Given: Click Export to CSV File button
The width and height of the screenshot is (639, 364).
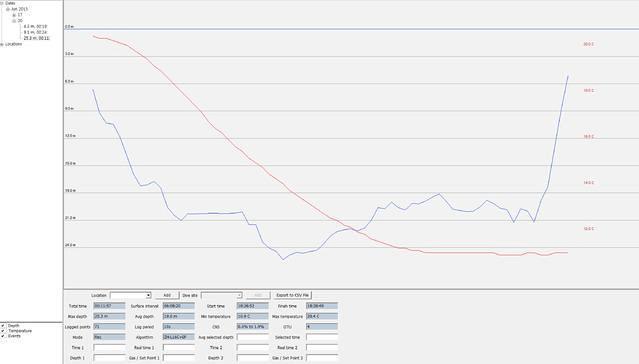Looking at the screenshot, I should point(293,295).
